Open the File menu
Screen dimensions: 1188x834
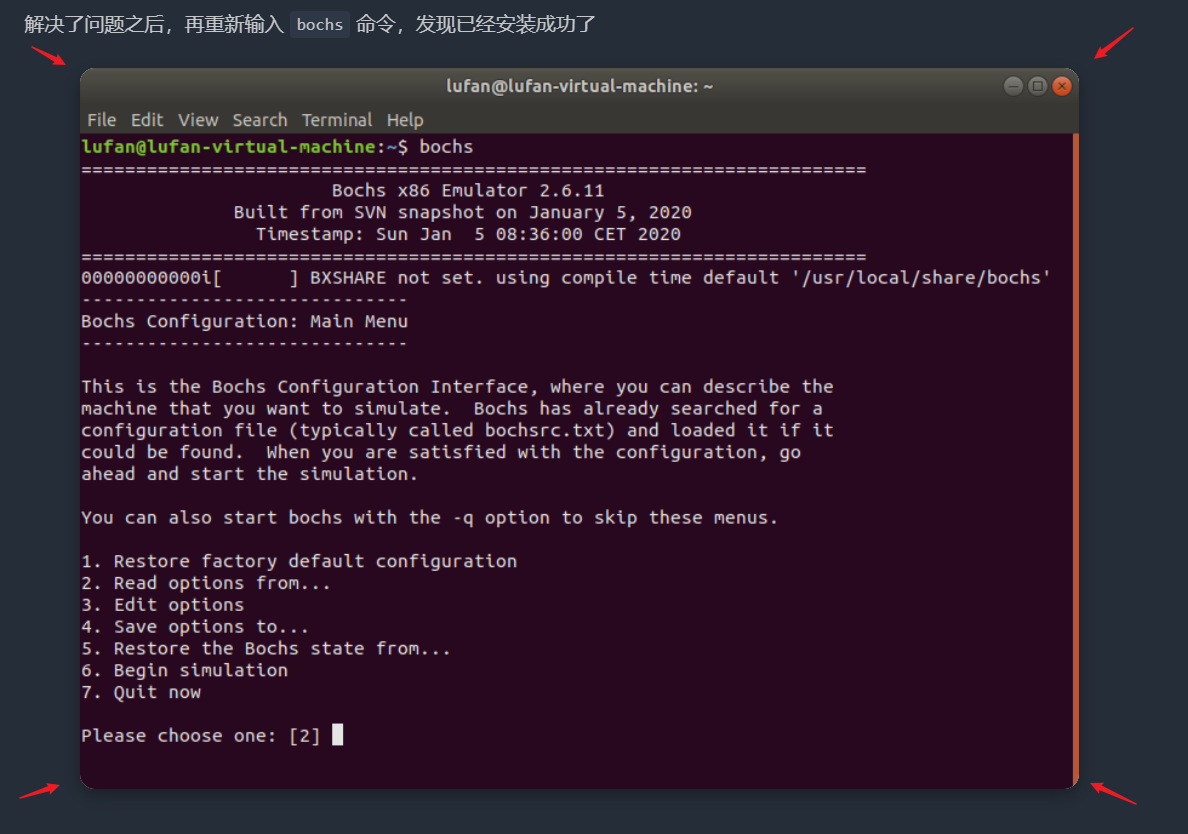[x=102, y=120]
